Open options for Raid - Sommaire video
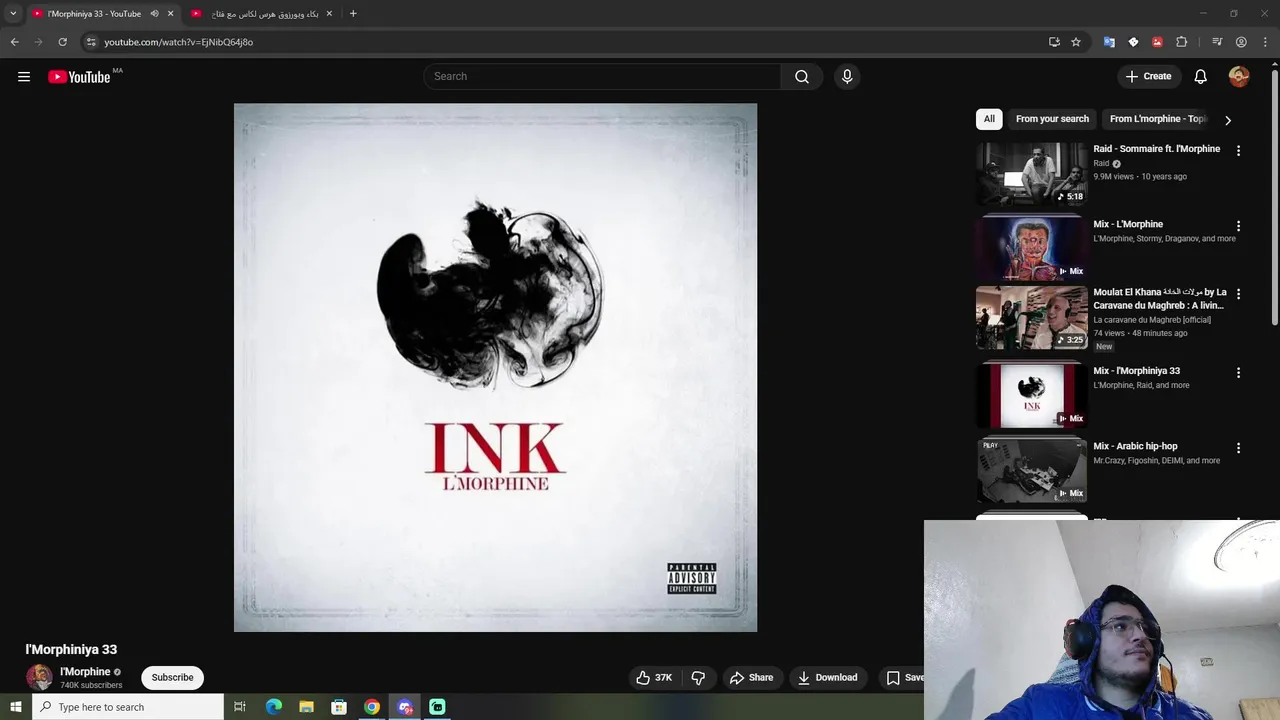 point(1238,151)
